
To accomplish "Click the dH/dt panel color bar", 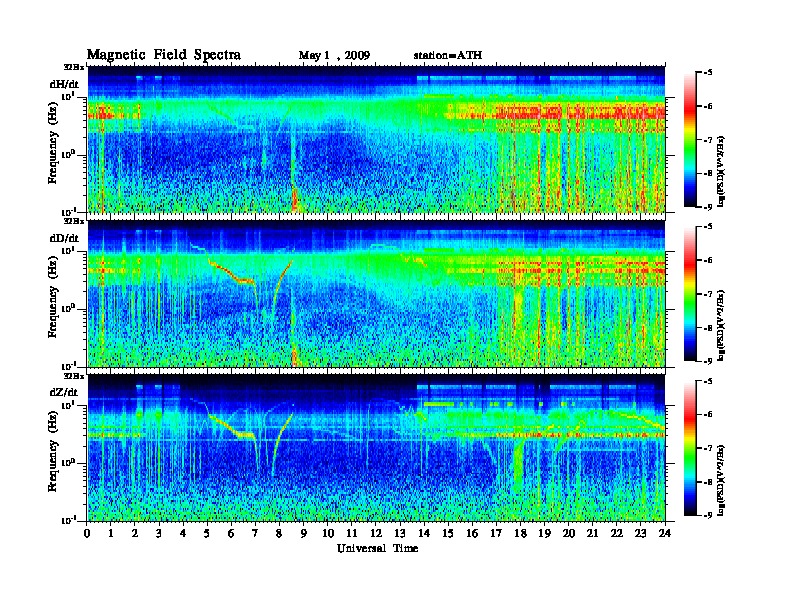I will (690, 139).
